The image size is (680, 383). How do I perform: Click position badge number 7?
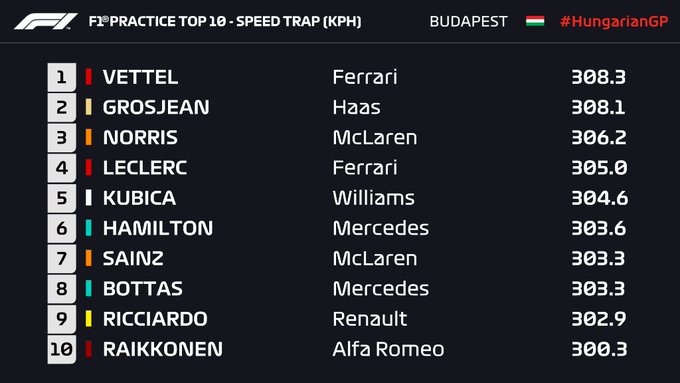coord(62,259)
